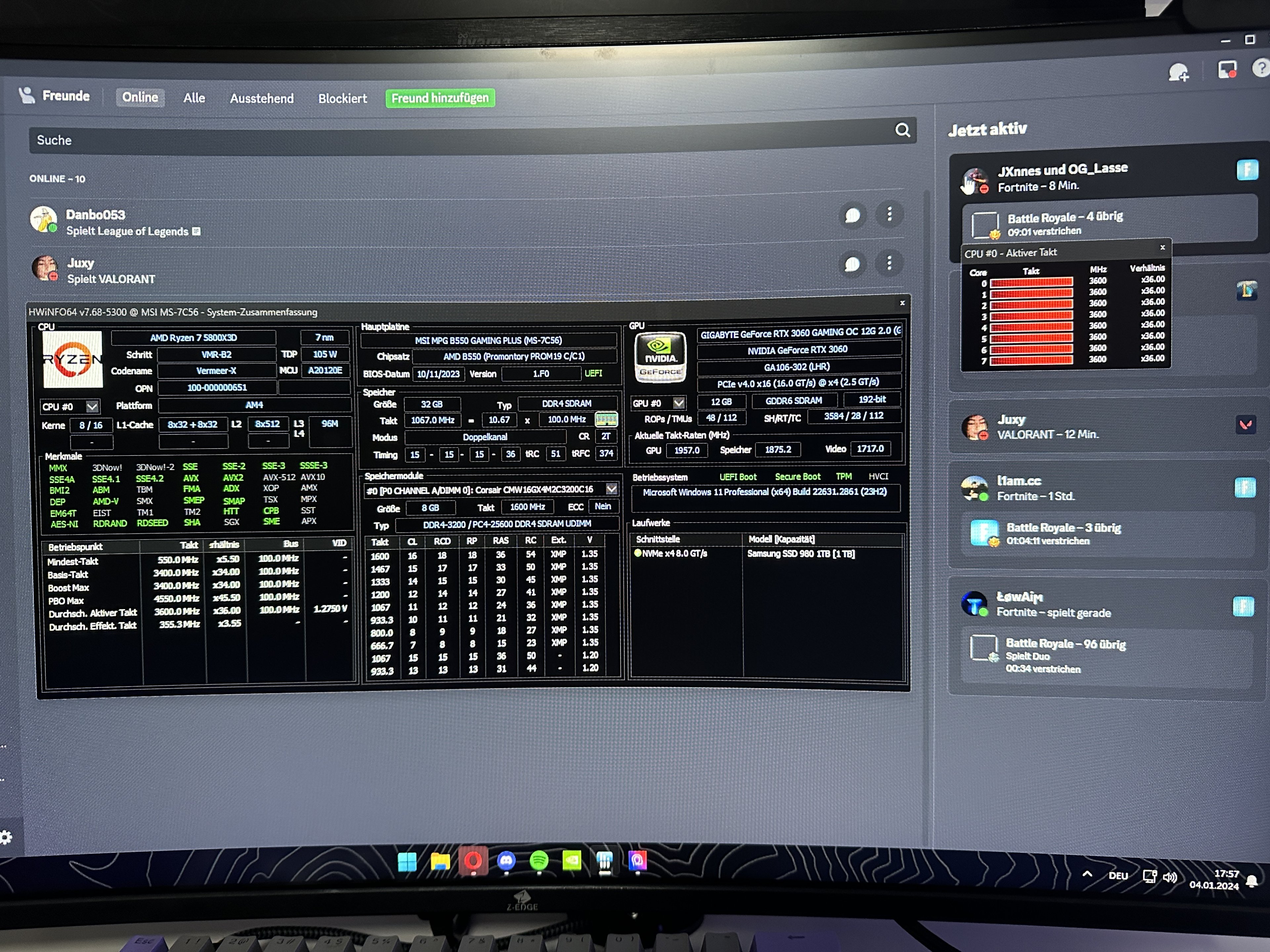
Task: Expand hidden tray icons chevron
Action: point(1087,874)
